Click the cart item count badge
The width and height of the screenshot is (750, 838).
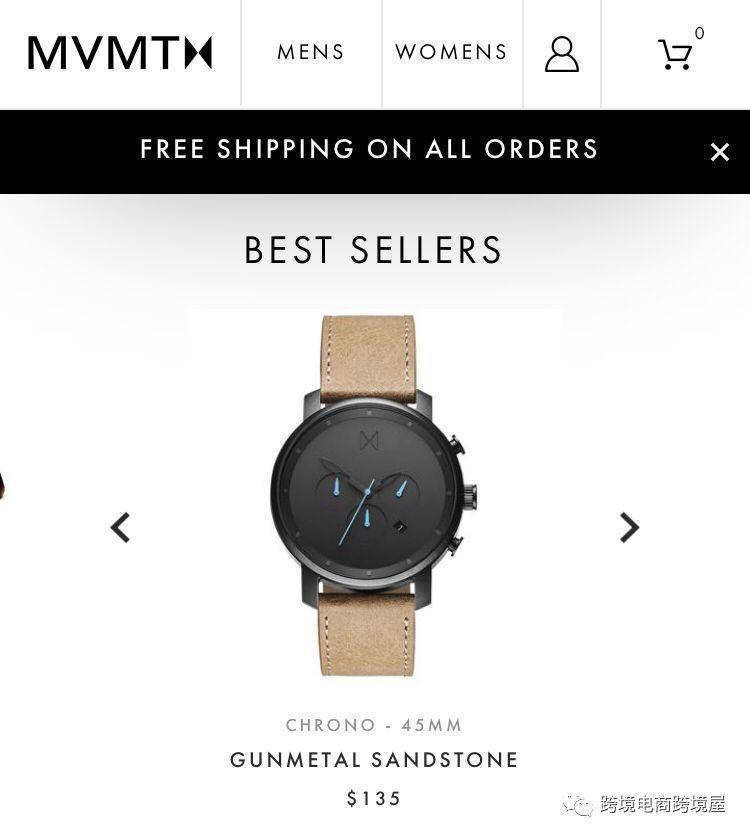pos(699,33)
